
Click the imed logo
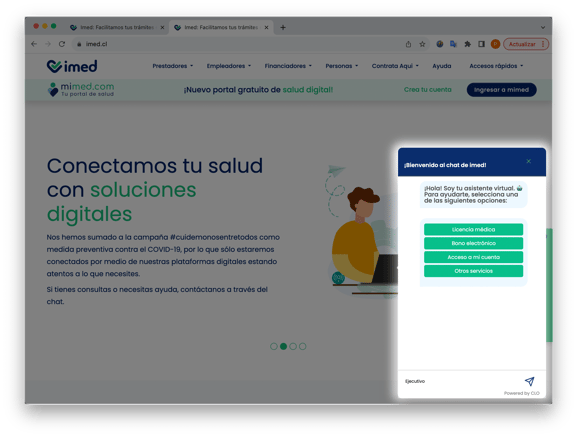[x=72, y=66]
